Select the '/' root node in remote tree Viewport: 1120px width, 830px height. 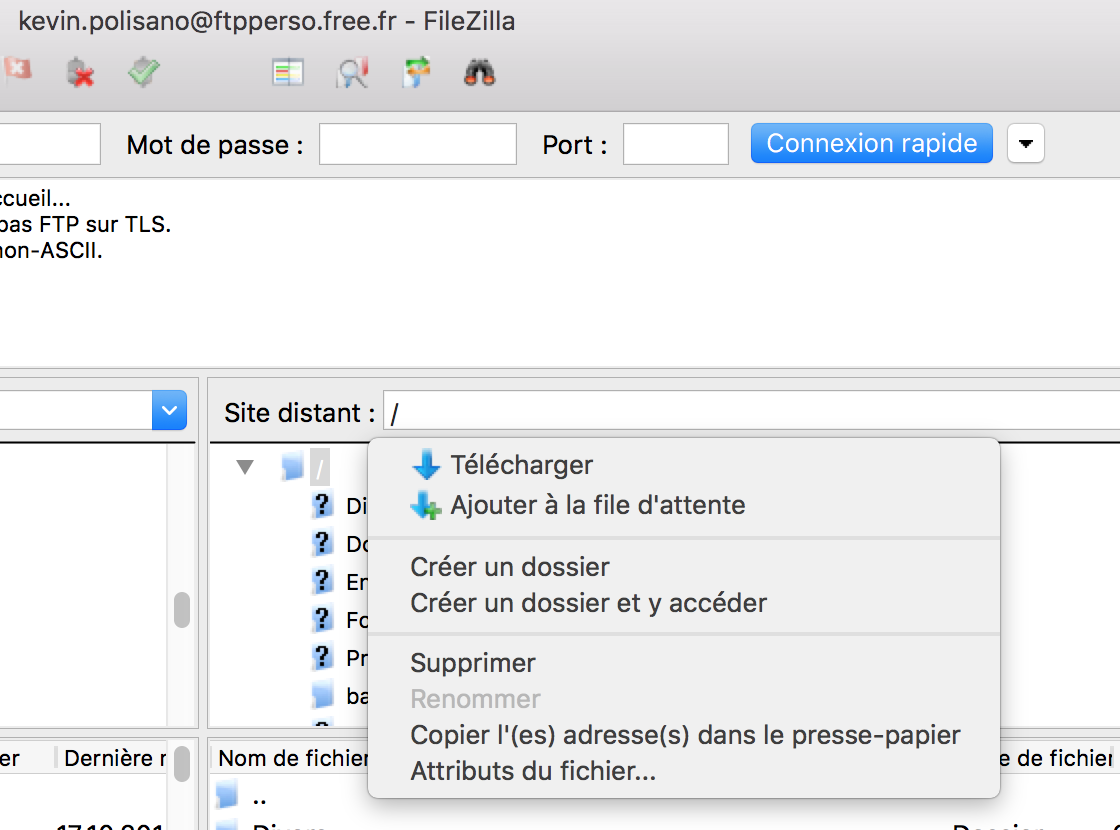(320, 468)
